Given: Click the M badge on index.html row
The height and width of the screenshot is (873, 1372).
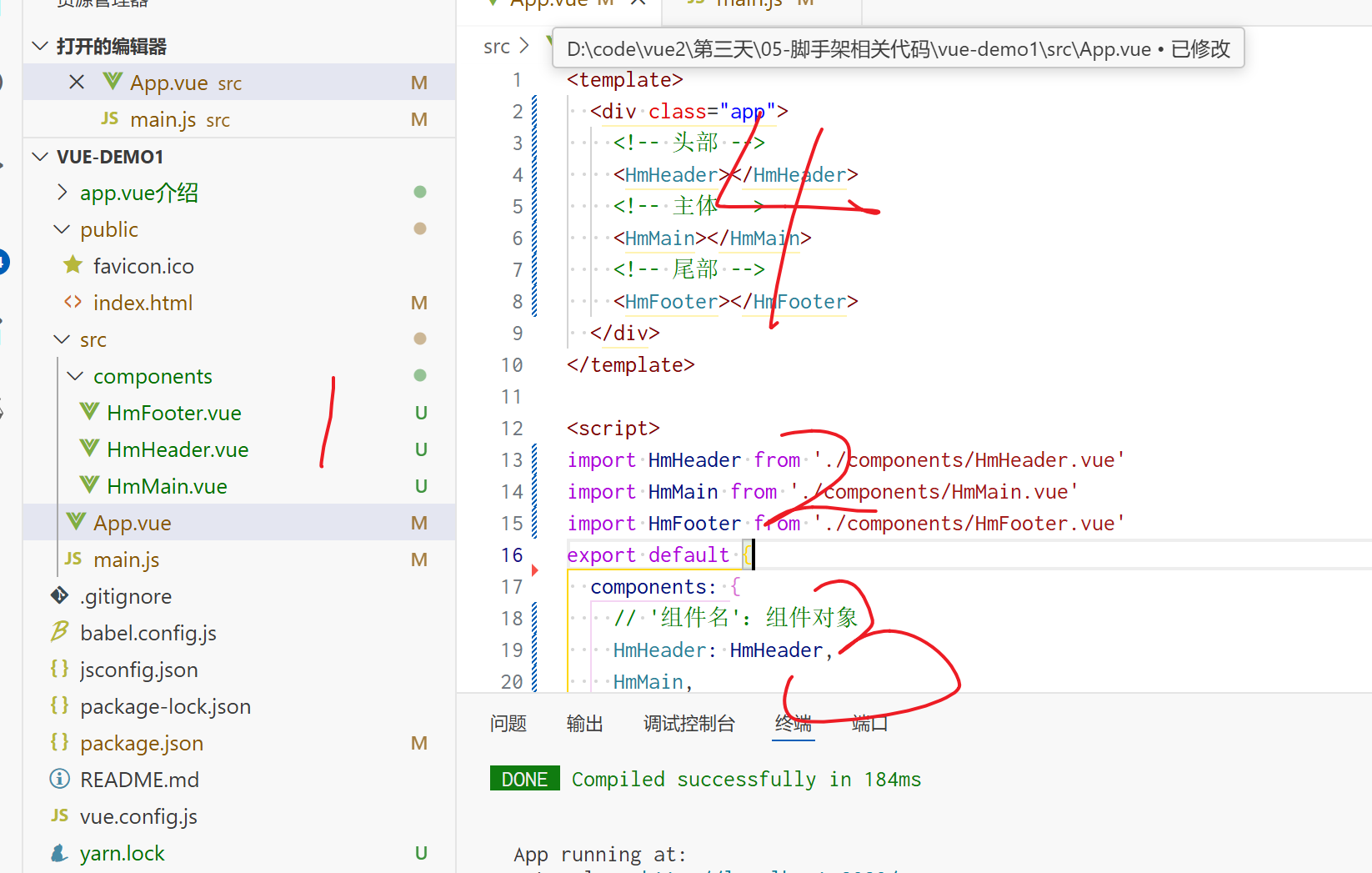Looking at the screenshot, I should 419,303.
